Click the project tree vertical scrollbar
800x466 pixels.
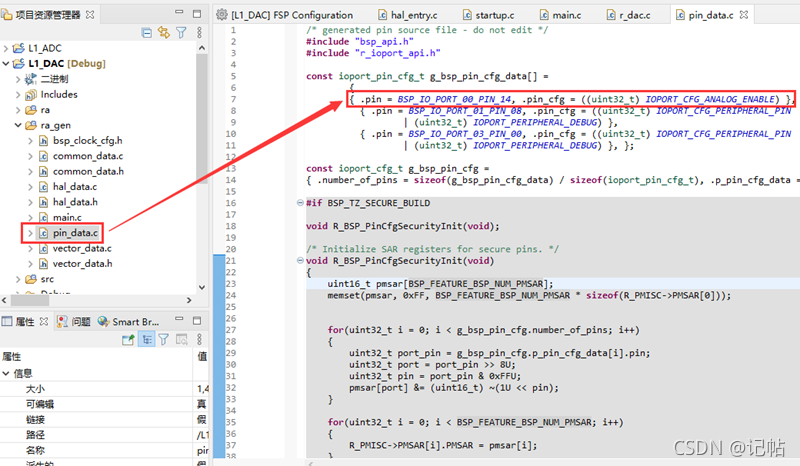tap(202, 117)
